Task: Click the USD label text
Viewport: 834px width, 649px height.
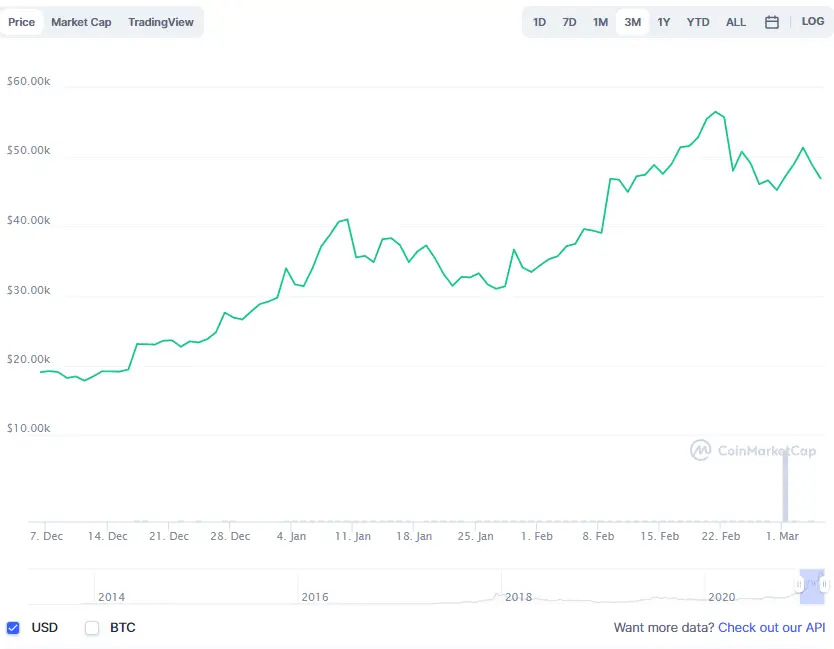Action: [x=45, y=628]
